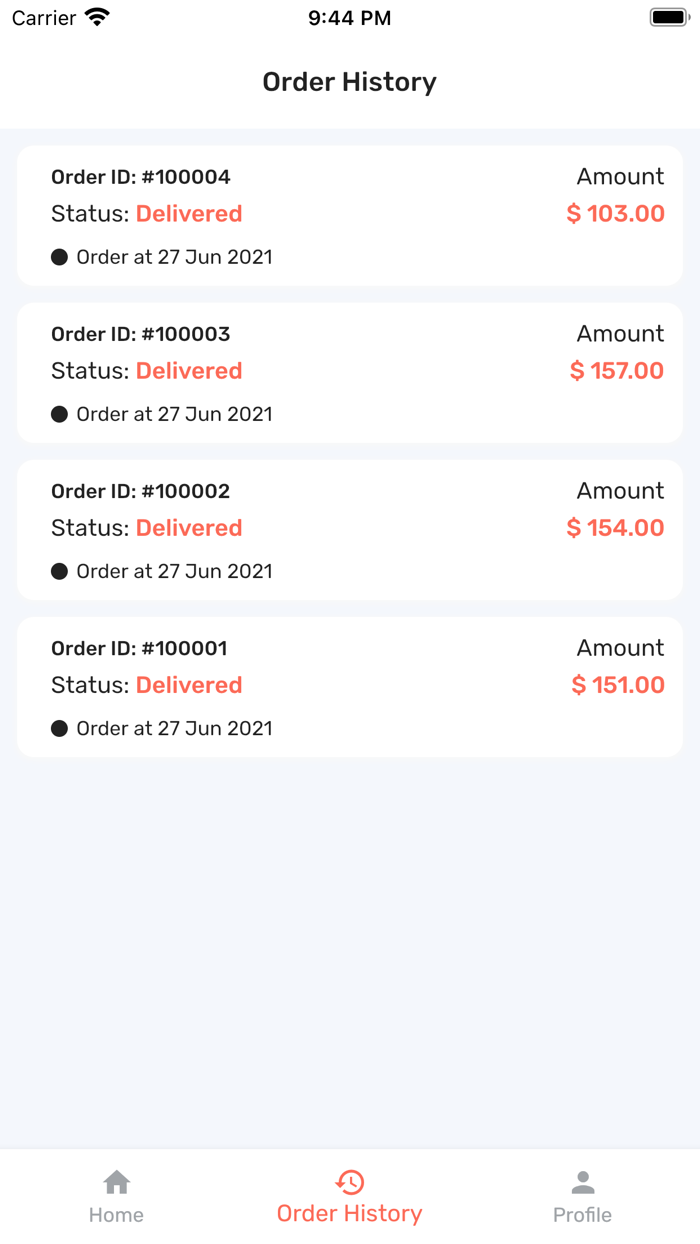The image size is (700, 1244).
Task: Select the Delivered status on order #100001
Action: pos(189,685)
